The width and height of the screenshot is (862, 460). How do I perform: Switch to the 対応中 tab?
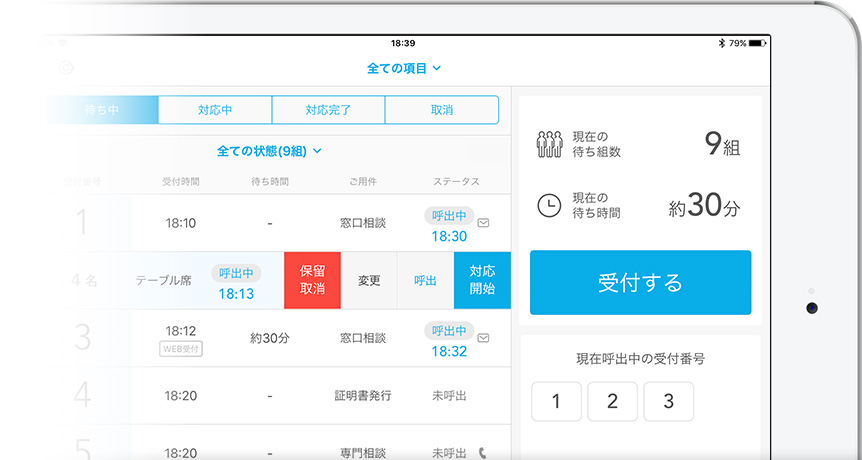215,110
